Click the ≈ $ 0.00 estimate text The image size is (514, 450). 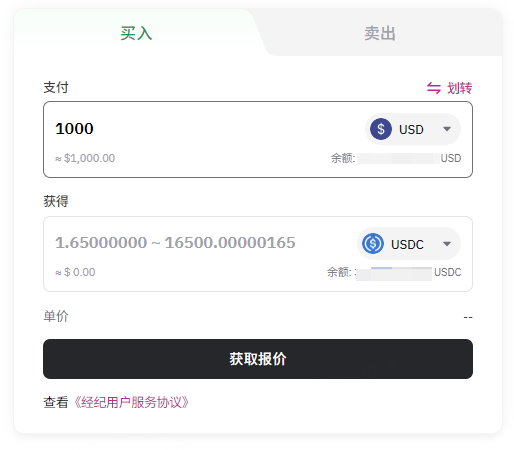[x=75, y=272]
